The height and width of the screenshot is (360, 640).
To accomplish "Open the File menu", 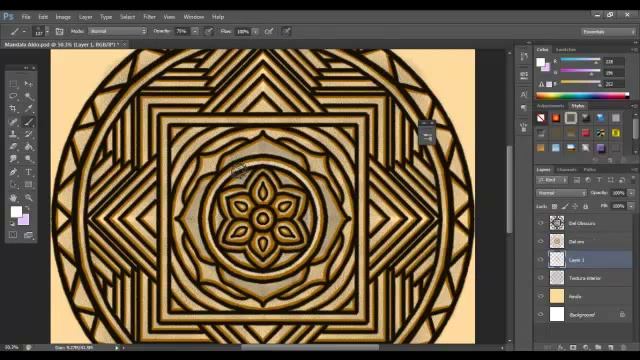I will [x=26, y=17].
